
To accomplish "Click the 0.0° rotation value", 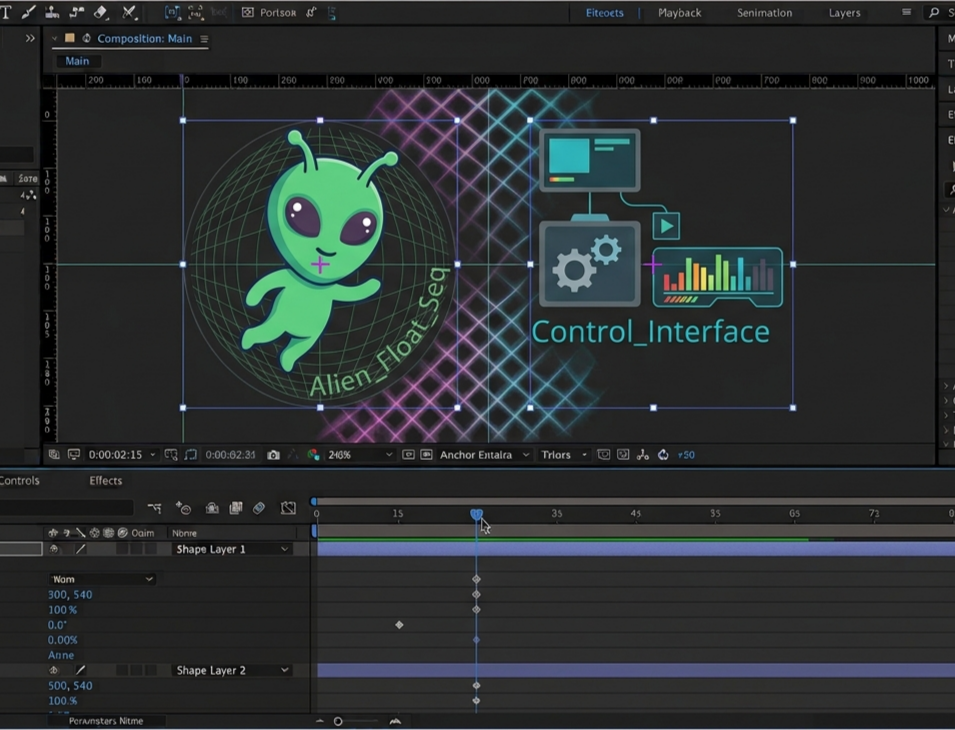I will tap(57, 625).
